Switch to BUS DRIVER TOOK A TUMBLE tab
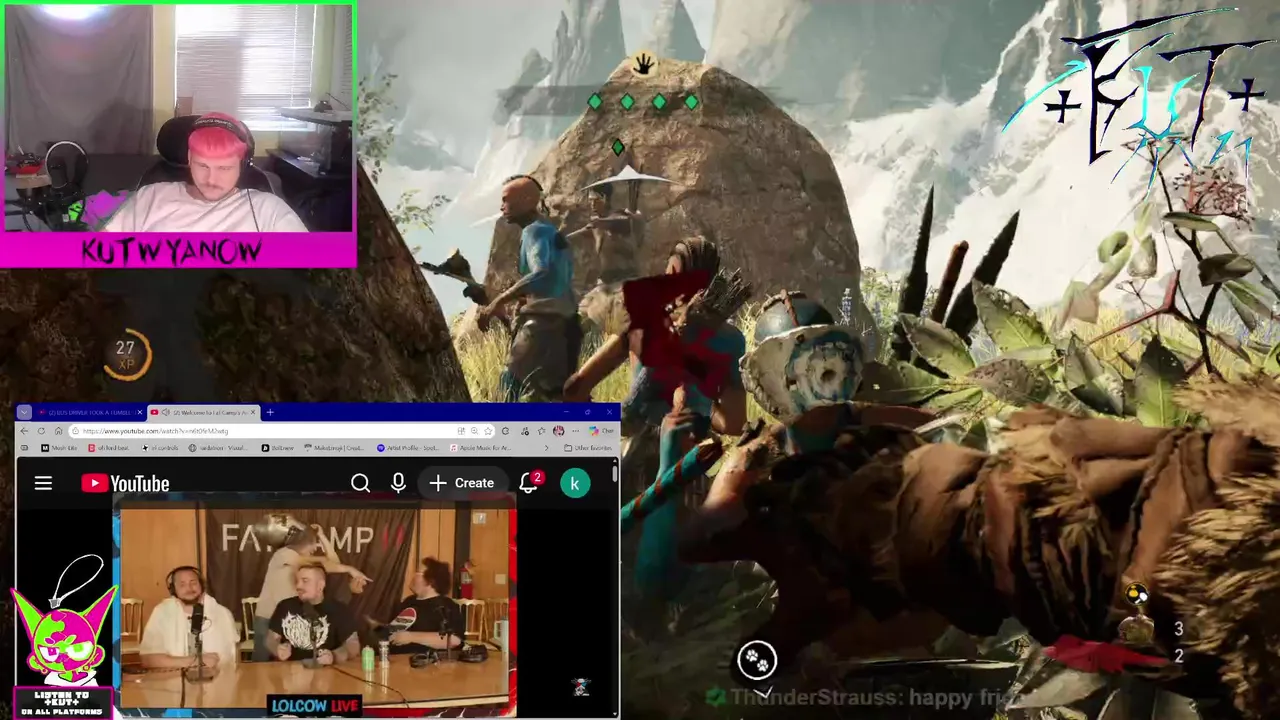The image size is (1280, 720). (x=90, y=412)
